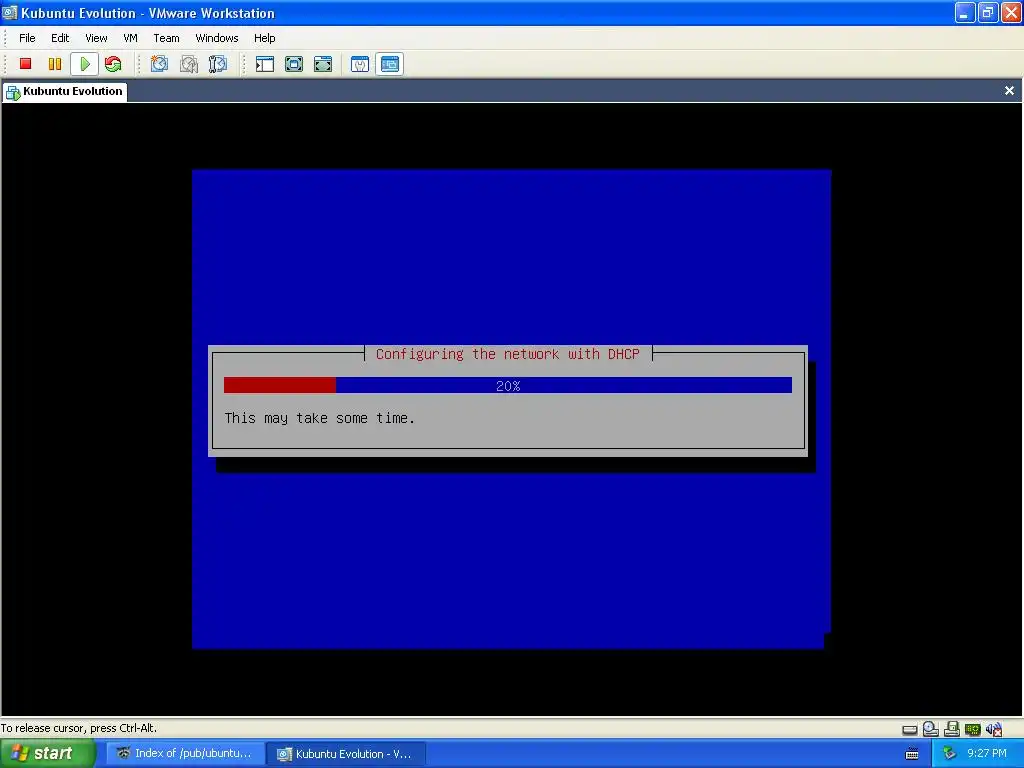The width and height of the screenshot is (1024, 768).
Task: Show the VM console view icon
Action: [389, 63]
